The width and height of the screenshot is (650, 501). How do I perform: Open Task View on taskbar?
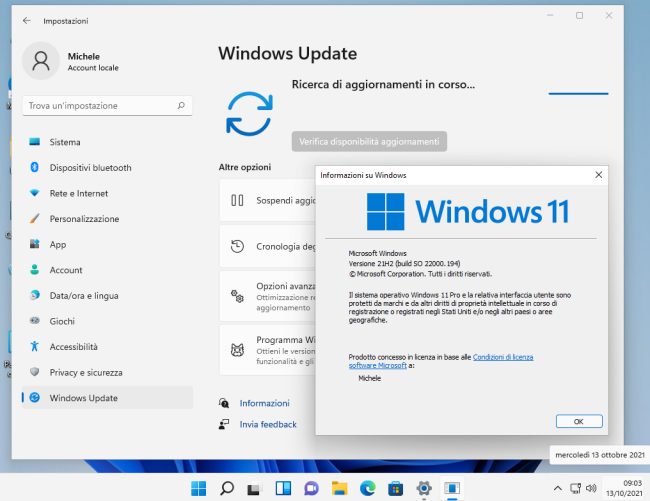[x=255, y=488]
